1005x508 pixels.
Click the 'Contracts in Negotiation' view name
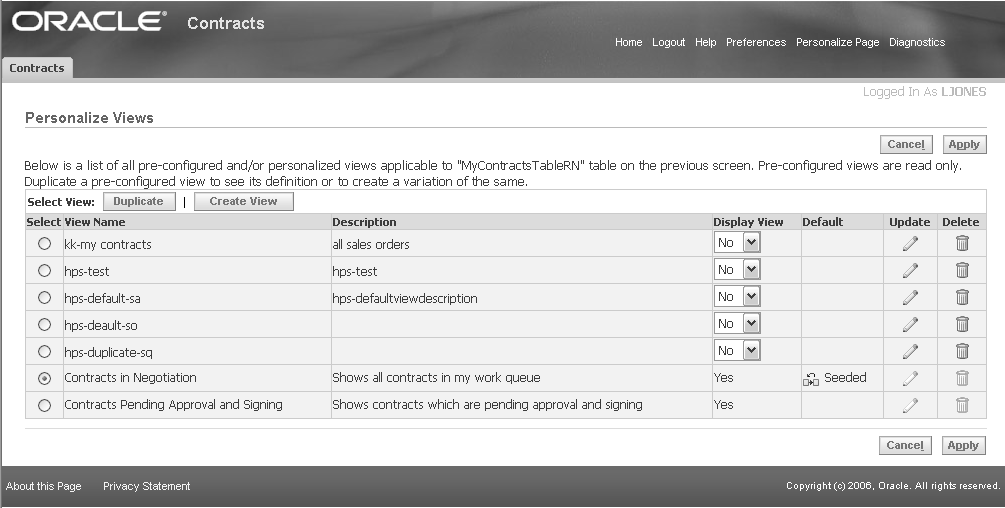coord(130,378)
